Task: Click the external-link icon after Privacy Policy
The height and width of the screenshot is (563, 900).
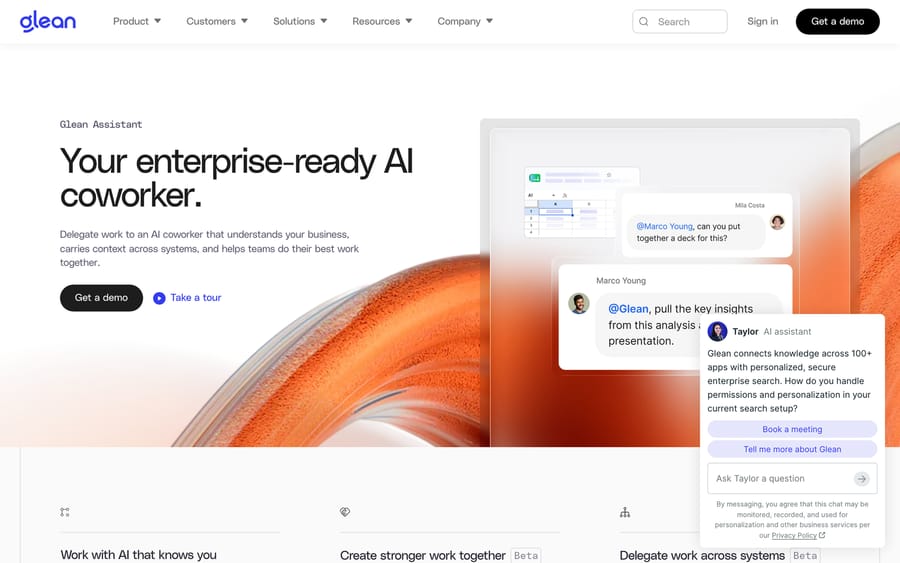Action: (822, 535)
